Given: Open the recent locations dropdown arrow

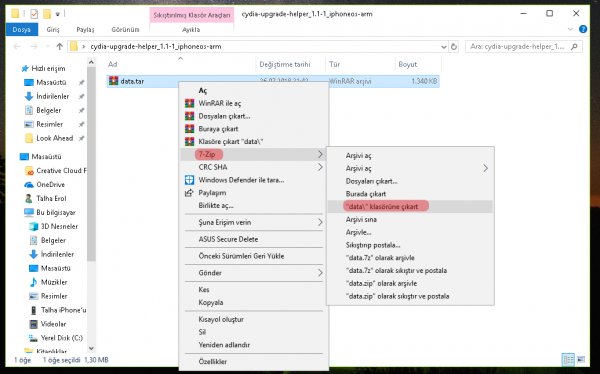Looking at the screenshot, I should (47, 47).
